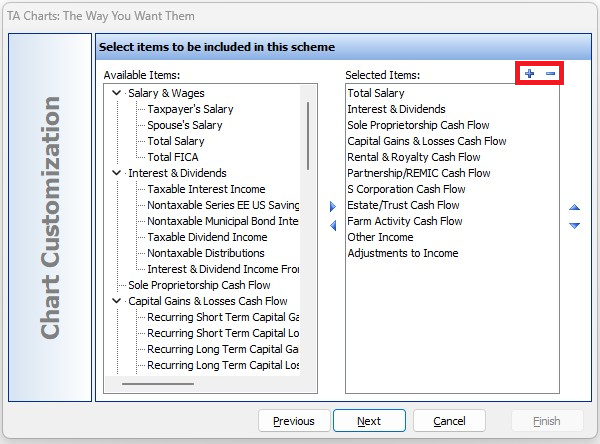Move selected item up with up arrow

(x=574, y=207)
